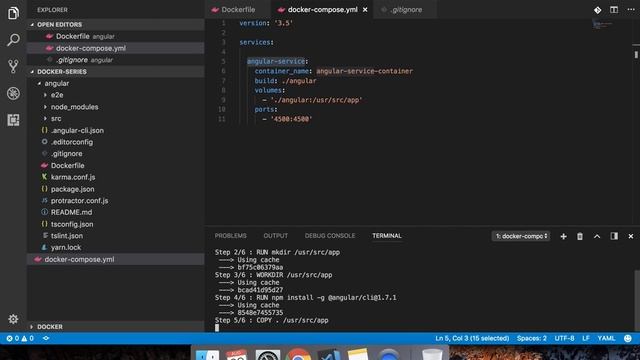Open Calendar from the dock
Viewport: 640px width, 360px height.
click(x=236, y=354)
